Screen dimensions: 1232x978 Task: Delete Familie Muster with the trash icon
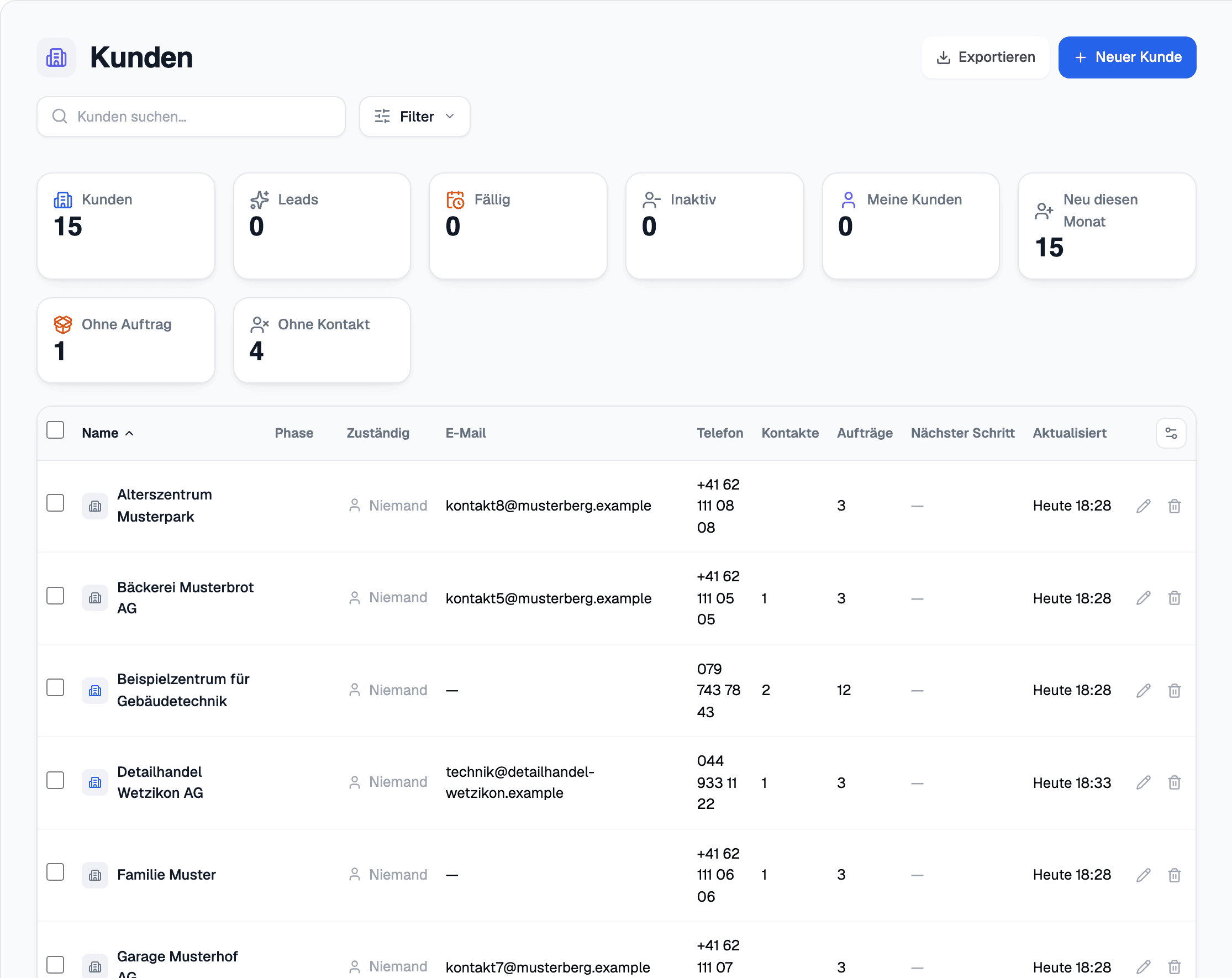click(1175, 875)
